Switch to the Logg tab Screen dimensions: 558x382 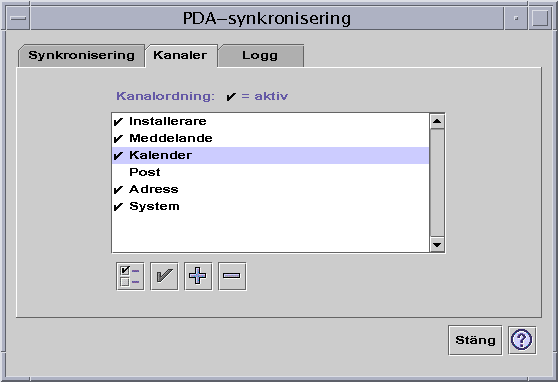[x=260, y=56]
